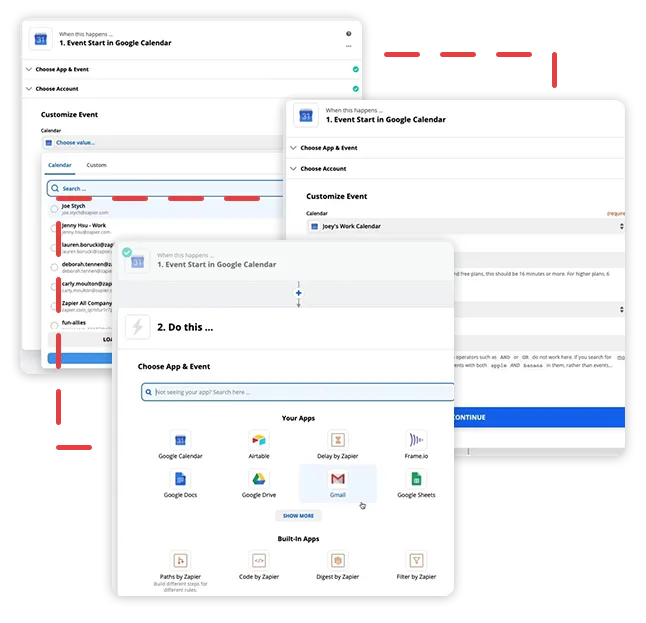This screenshot has width=646, height=623.
Task: Select the lauren.borucki calendar radio button
Action: click(x=54, y=248)
